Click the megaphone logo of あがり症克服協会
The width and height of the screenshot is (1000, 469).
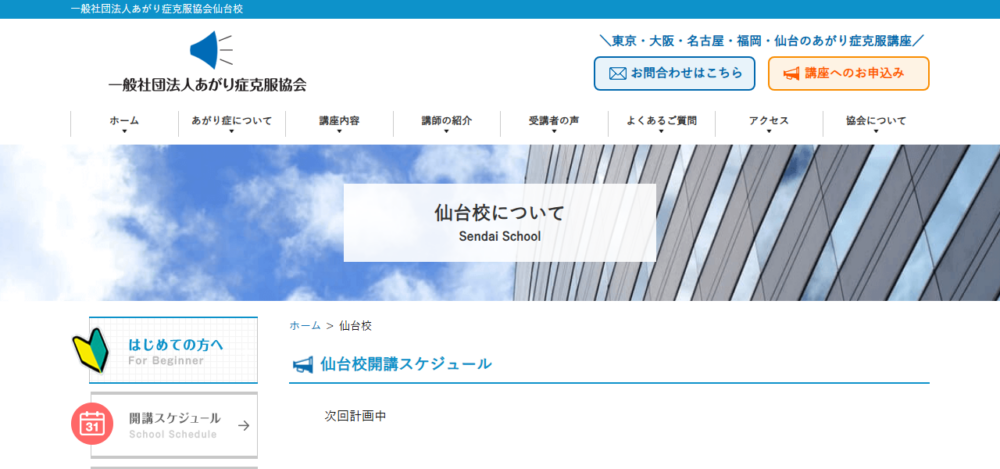(211, 50)
